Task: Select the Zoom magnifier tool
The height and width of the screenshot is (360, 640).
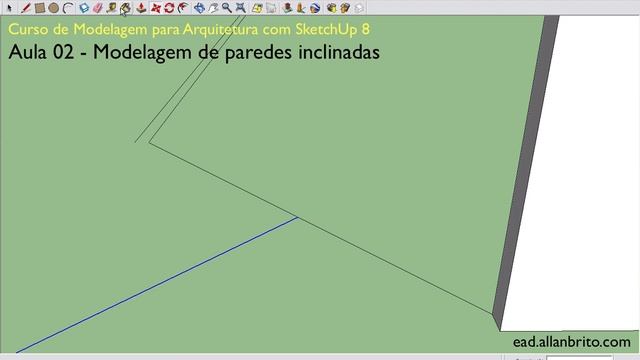Action: point(227,8)
